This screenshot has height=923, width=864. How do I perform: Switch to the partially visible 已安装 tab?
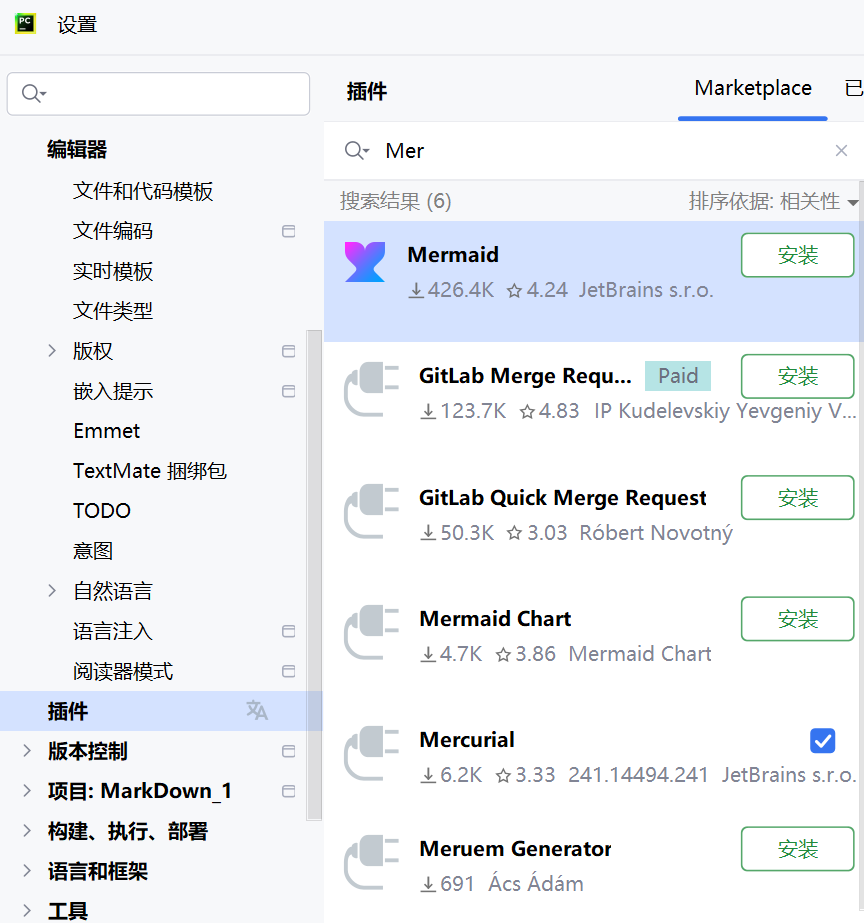(853, 88)
